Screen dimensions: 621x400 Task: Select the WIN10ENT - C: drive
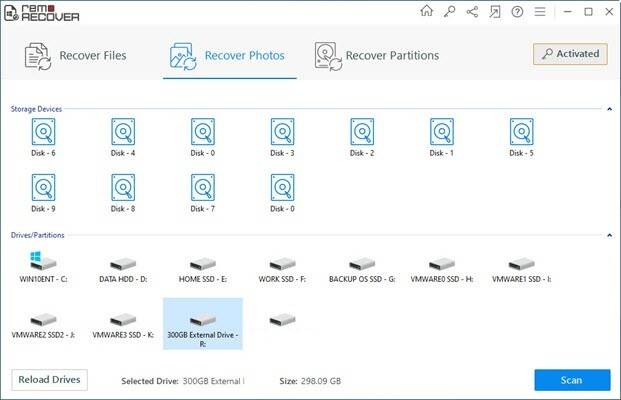43,268
